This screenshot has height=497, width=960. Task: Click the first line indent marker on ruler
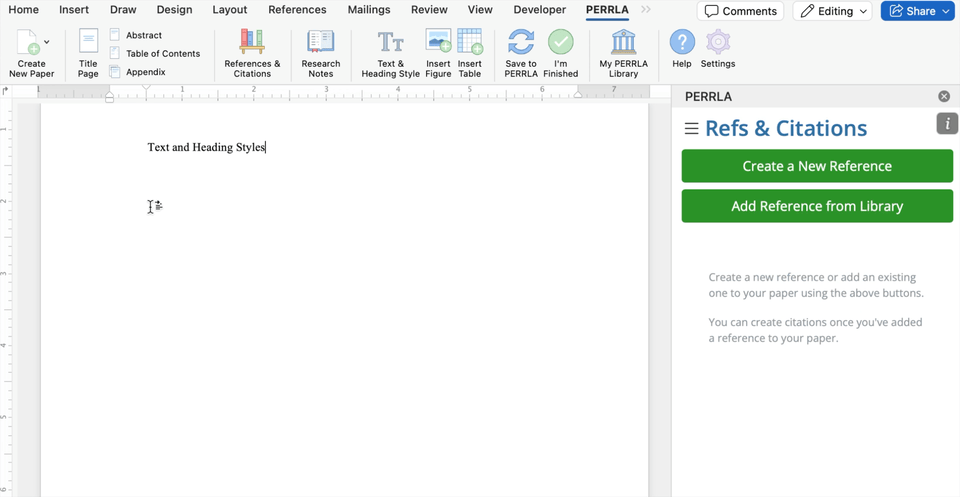click(146, 89)
